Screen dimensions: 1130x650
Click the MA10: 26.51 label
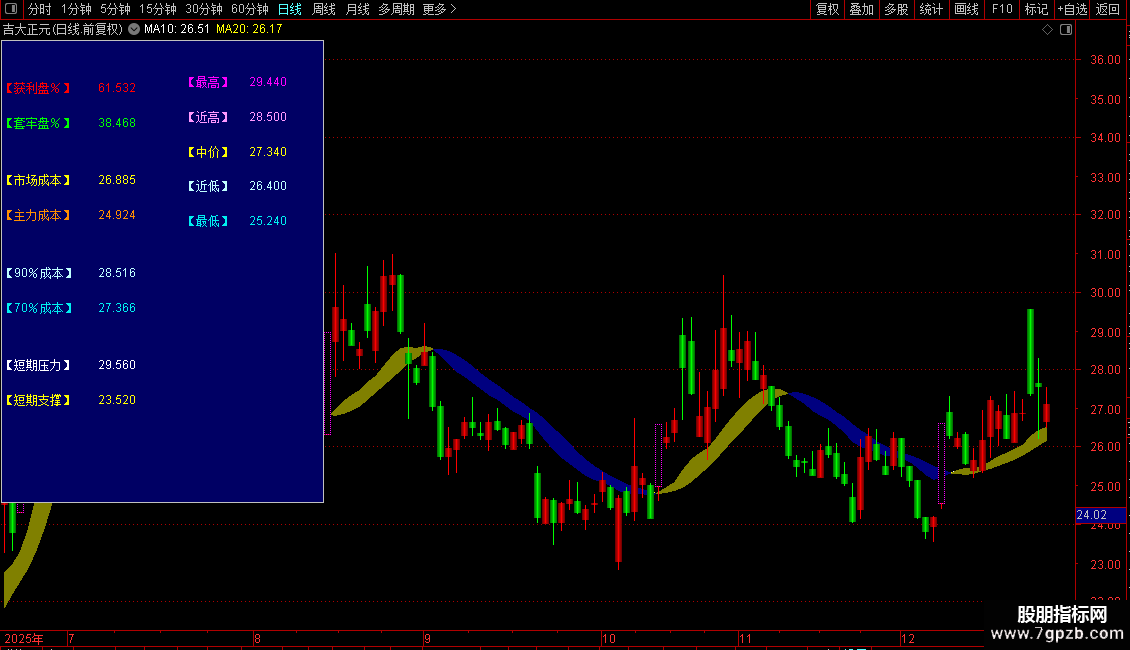point(177,30)
